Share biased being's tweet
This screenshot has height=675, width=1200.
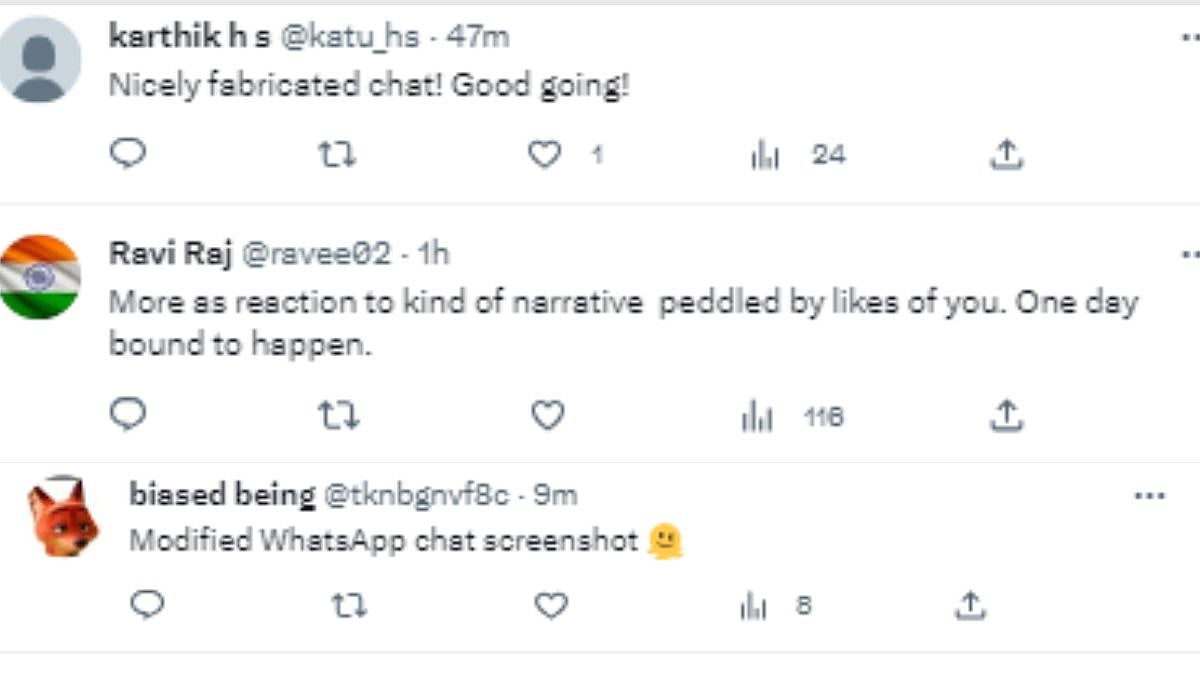968,605
